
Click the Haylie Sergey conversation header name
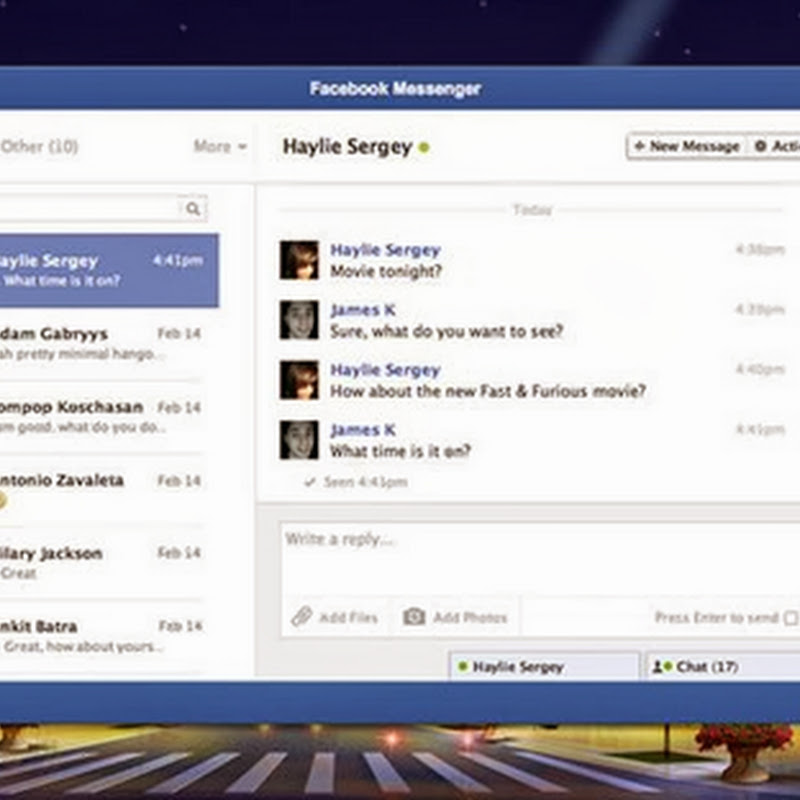point(347,147)
